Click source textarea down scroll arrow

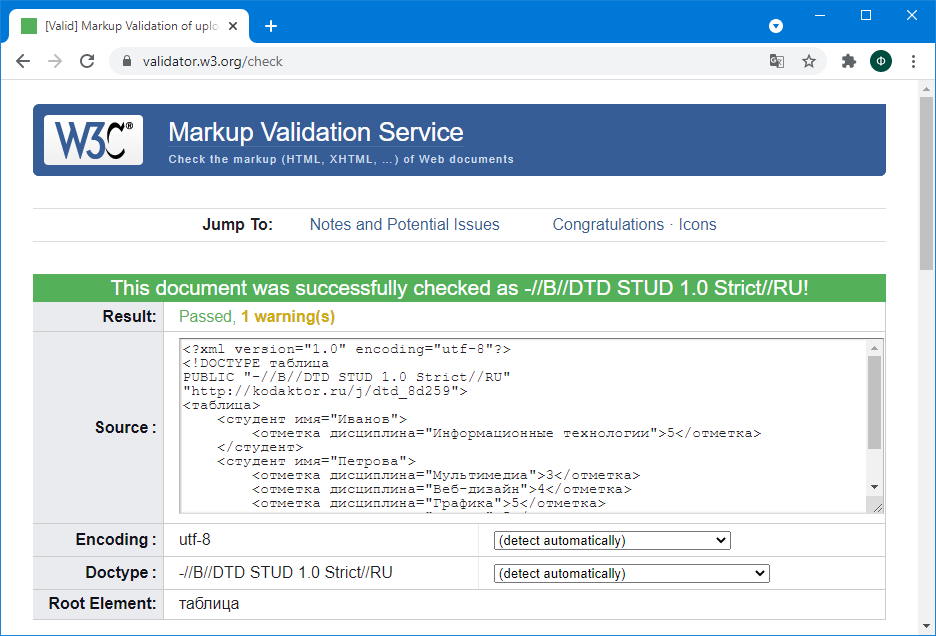coord(875,487)
